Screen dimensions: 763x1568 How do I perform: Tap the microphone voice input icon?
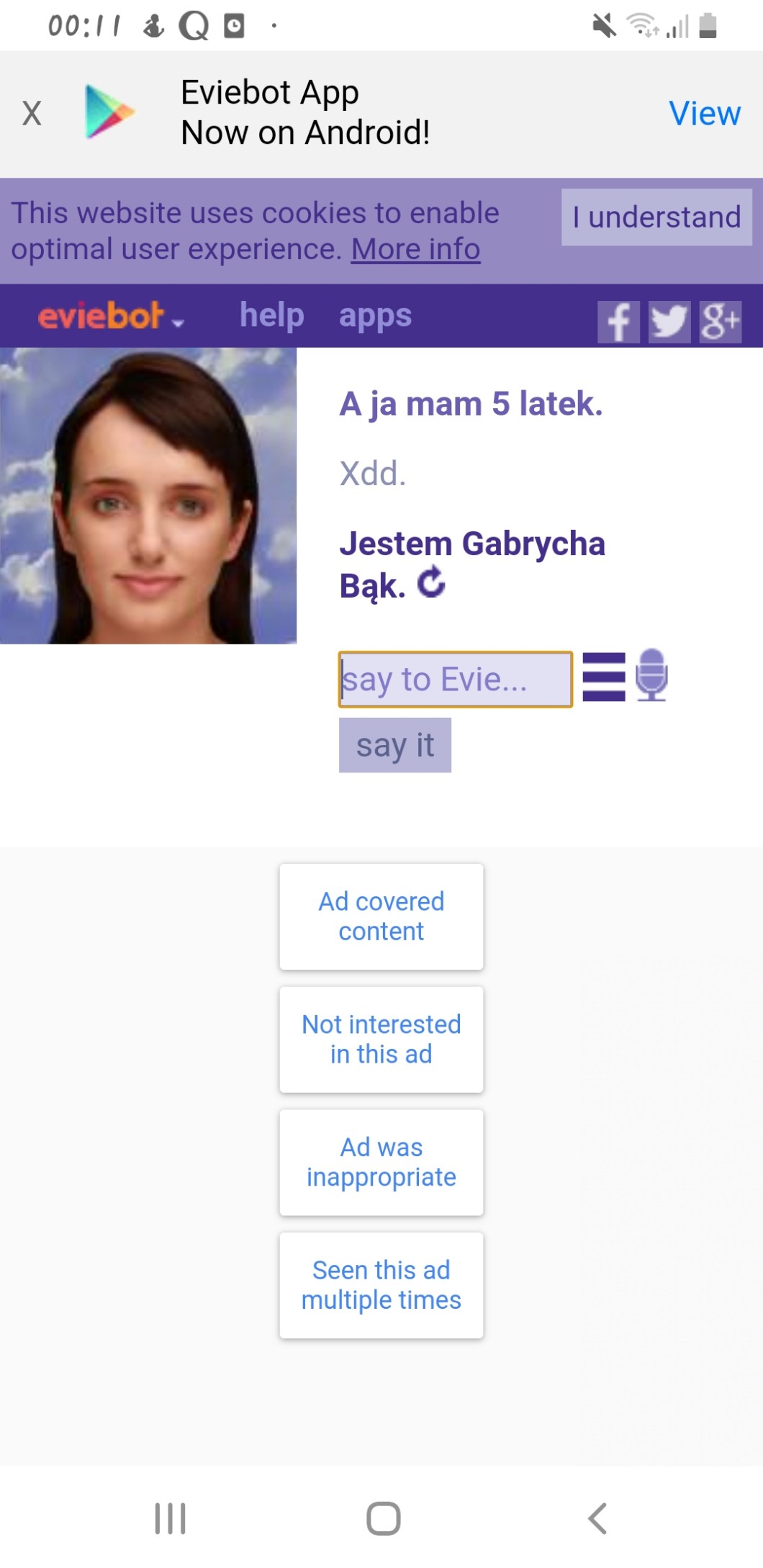651,675
